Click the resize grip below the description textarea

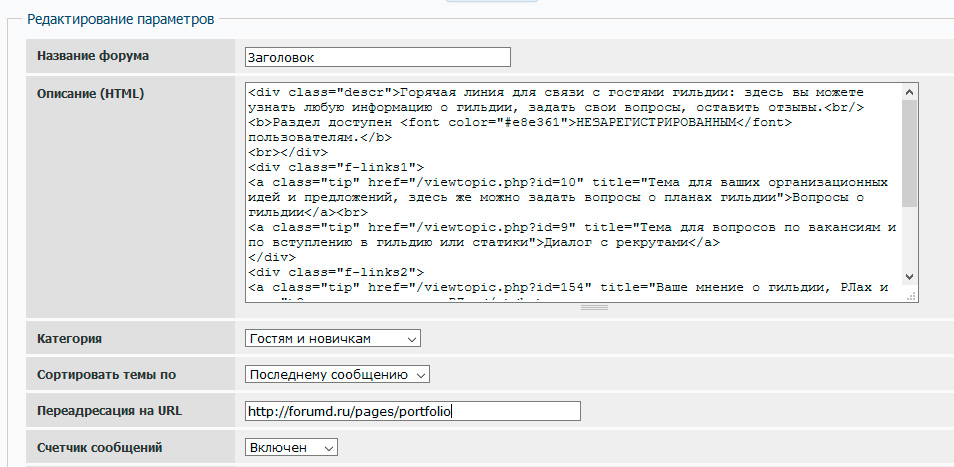(x=594, y=307)
